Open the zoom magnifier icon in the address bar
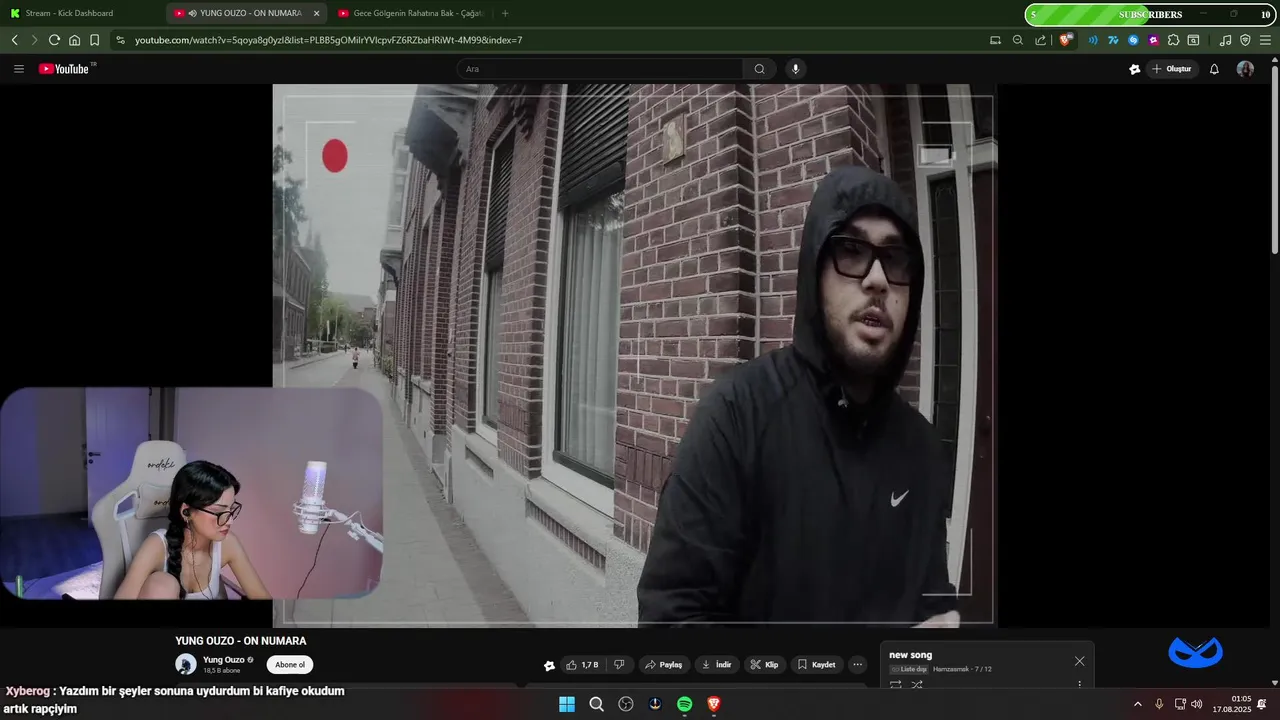This screenshot has width=1280, height=720. [x=1017, y=40]
